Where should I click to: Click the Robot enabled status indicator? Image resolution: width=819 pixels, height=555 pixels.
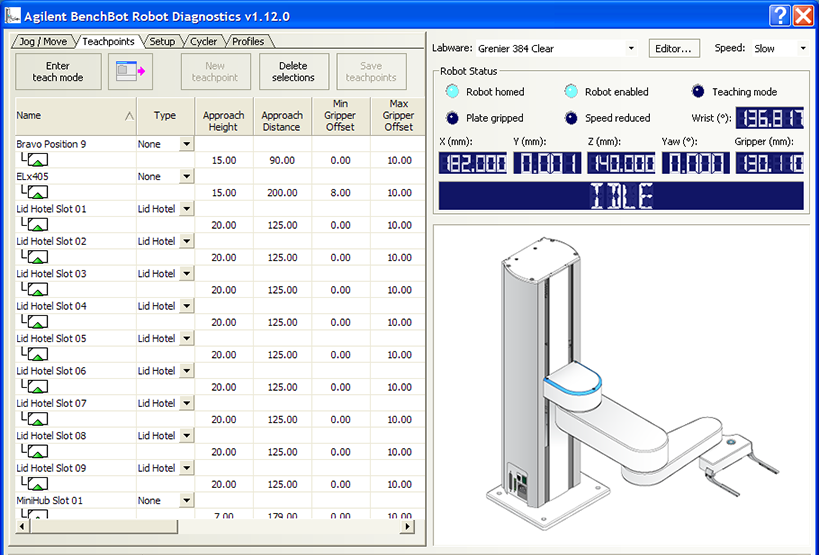coord(571,92)
